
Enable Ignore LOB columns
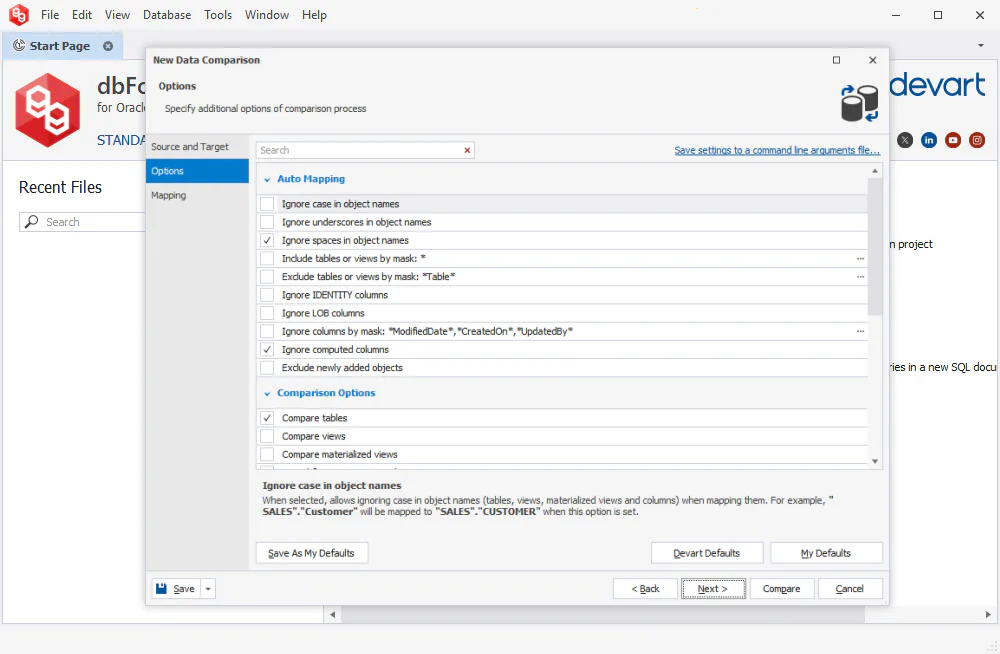[x=267, y=313]
